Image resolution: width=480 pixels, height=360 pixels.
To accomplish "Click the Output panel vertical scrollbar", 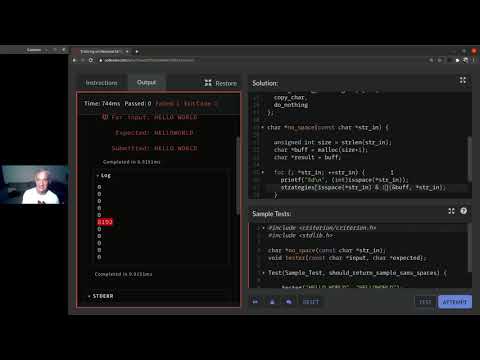I will [238, 176].
